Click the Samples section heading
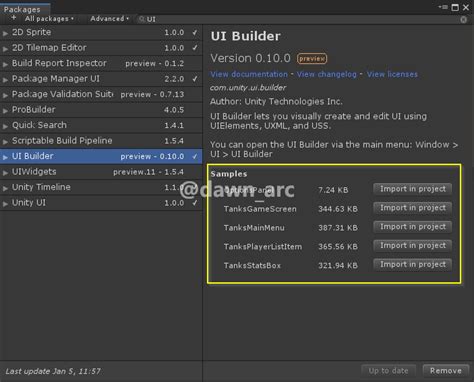 click(229, 174)
